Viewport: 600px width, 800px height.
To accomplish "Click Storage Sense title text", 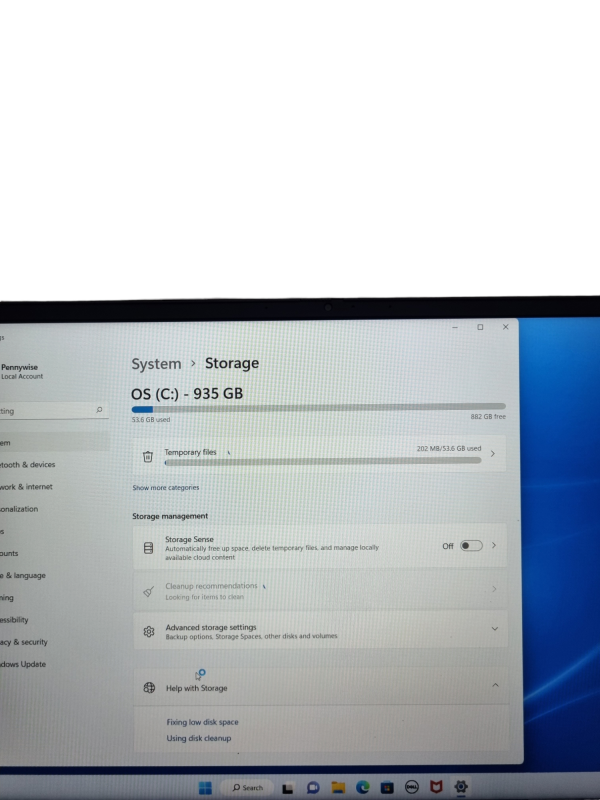I will pyautogui.click(x=189, y=539).
